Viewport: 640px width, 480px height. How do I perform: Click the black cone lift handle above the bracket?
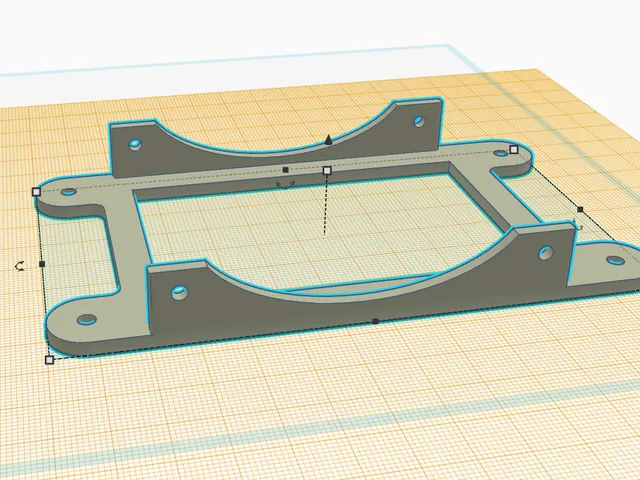tap(328, 140)
